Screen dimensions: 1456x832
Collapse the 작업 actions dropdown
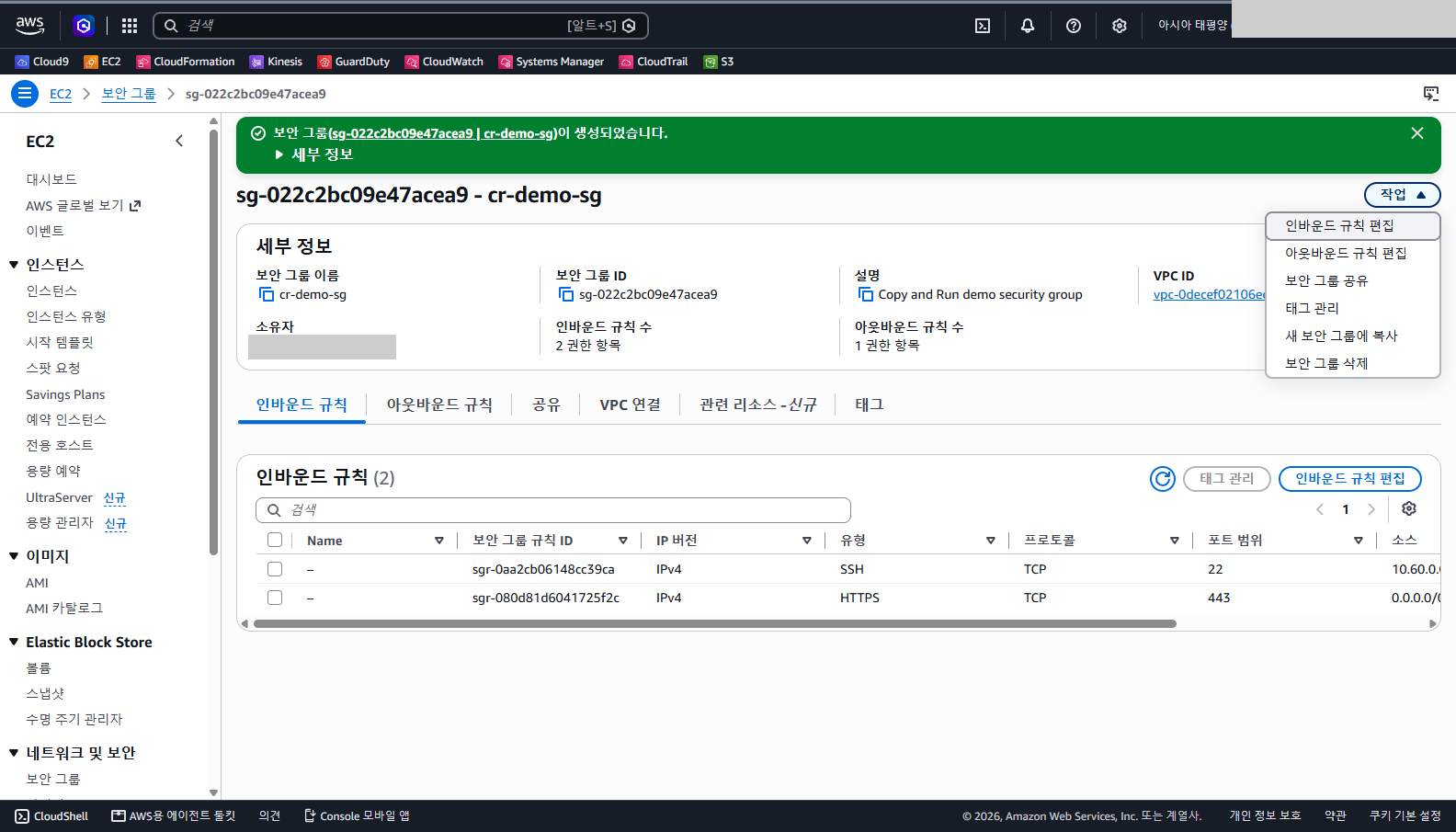tap(1403, 195)
